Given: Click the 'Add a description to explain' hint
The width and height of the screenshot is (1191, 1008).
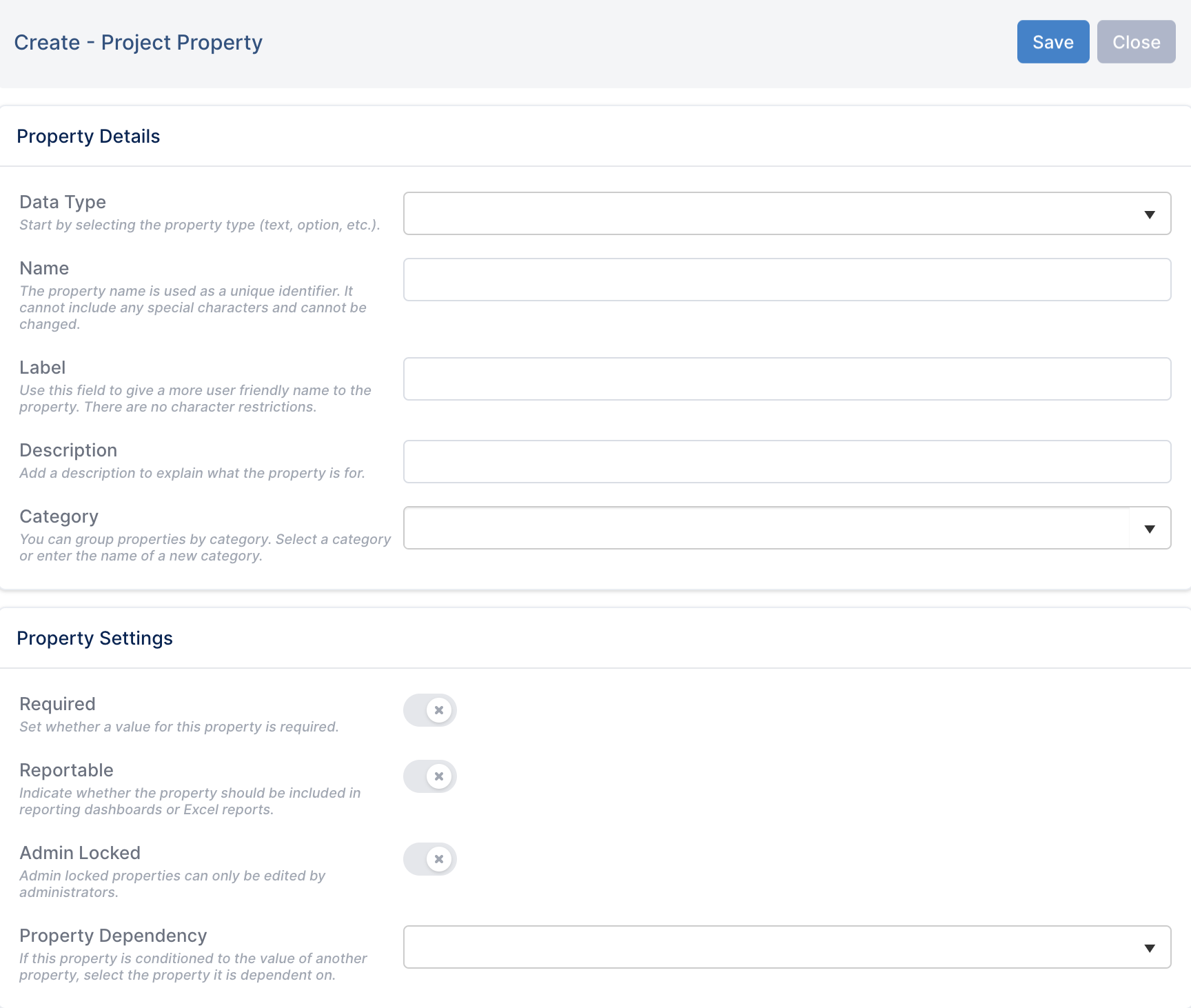Looking at the screenshot, I should point(192,473).
